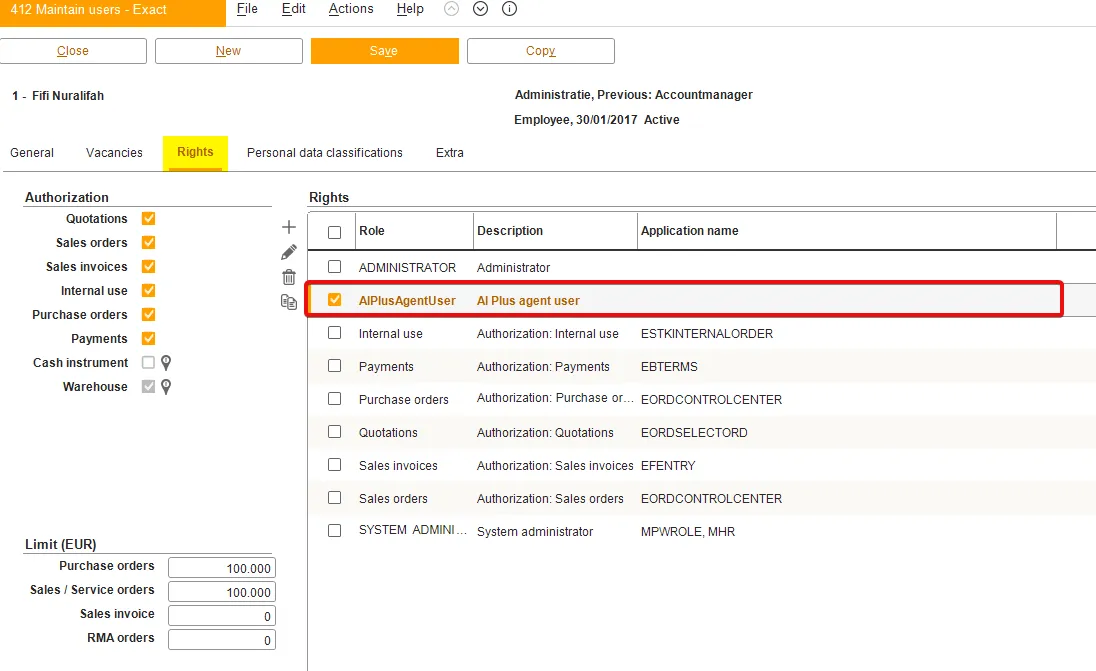Save the user with Save button
The height and width of the screenshot is (671, 1096).
click(384, 51)
